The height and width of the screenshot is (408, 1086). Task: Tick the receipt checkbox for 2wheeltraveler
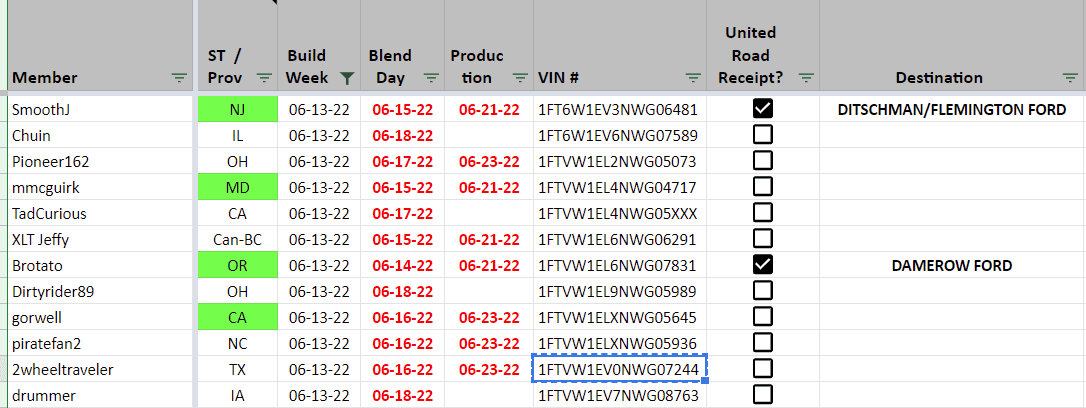pos(763,369)
